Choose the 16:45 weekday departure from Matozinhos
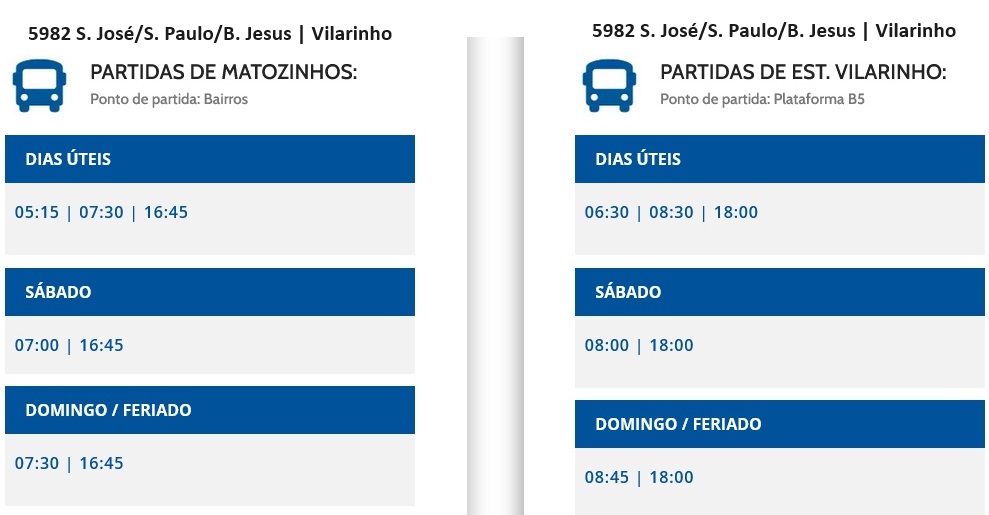Image resolution: width=989 pixels, height=515 pixels. [166, 212]
